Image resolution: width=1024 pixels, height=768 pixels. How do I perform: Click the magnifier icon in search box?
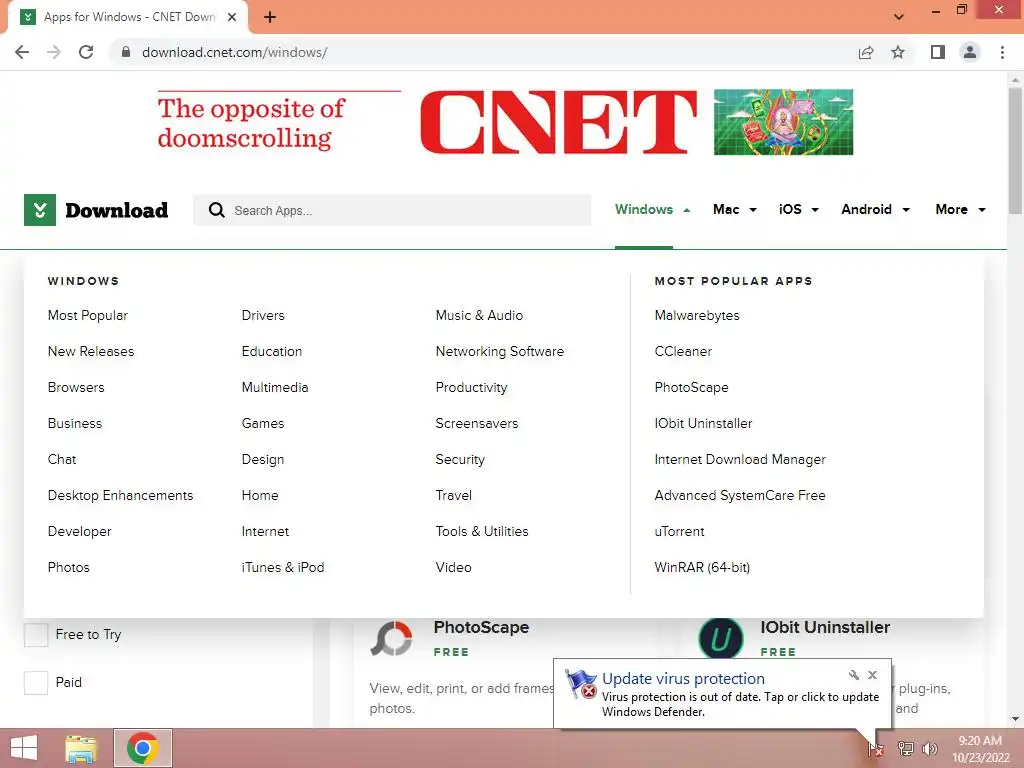tap(217, 210)
